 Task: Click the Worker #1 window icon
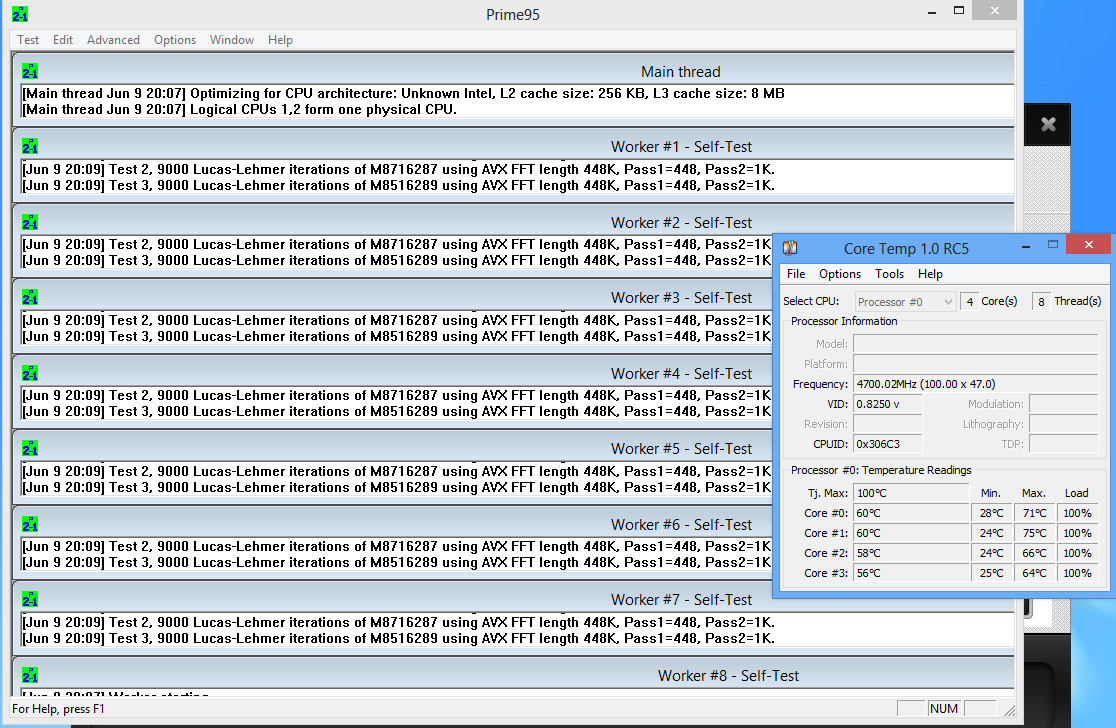(30, 147)
